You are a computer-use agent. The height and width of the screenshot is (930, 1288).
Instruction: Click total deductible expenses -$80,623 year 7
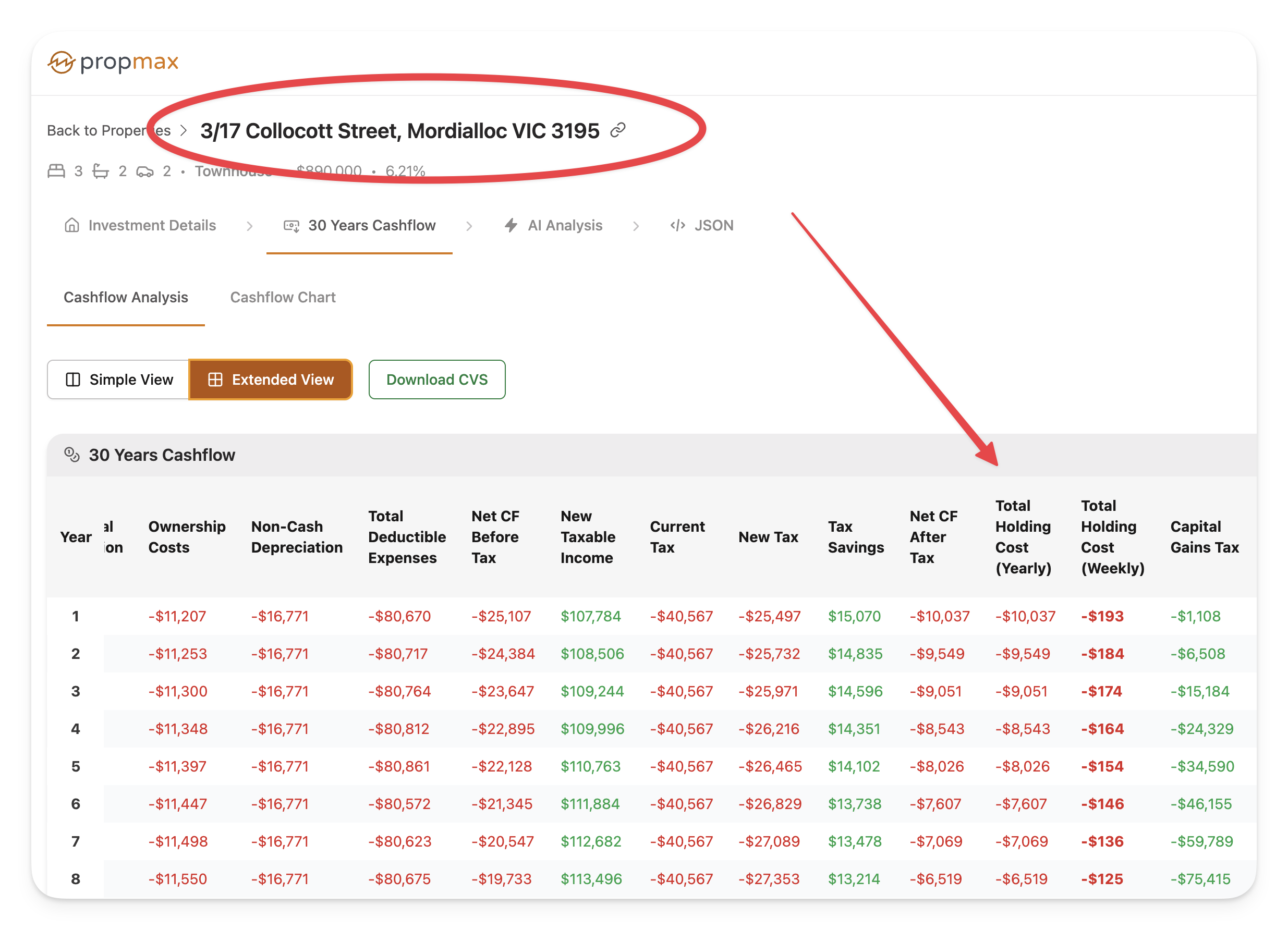[x=400, y=841]
